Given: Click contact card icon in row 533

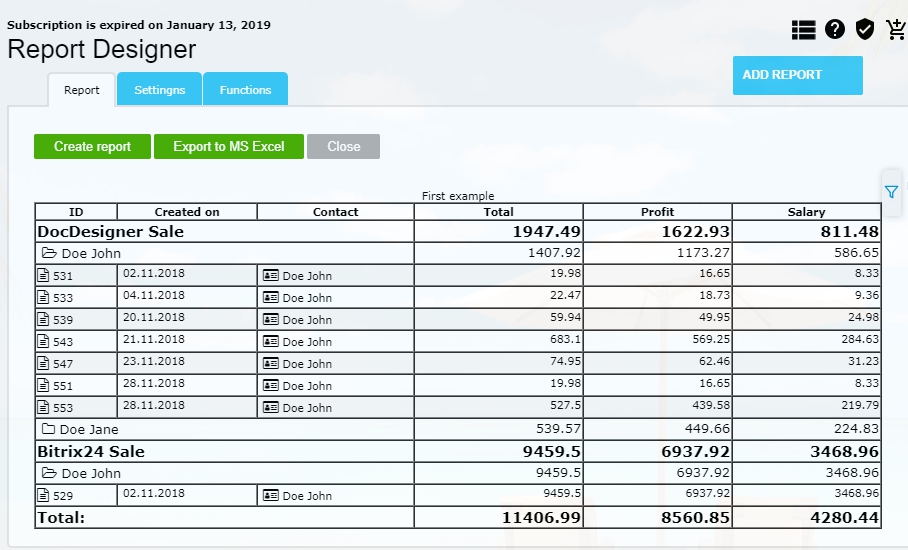Looking at the screenshot, I should [x=270, y=297].
